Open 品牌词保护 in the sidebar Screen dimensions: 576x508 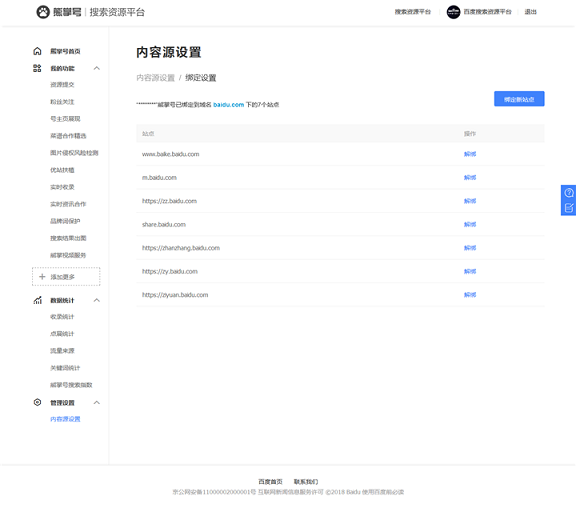tap(65, 221)
